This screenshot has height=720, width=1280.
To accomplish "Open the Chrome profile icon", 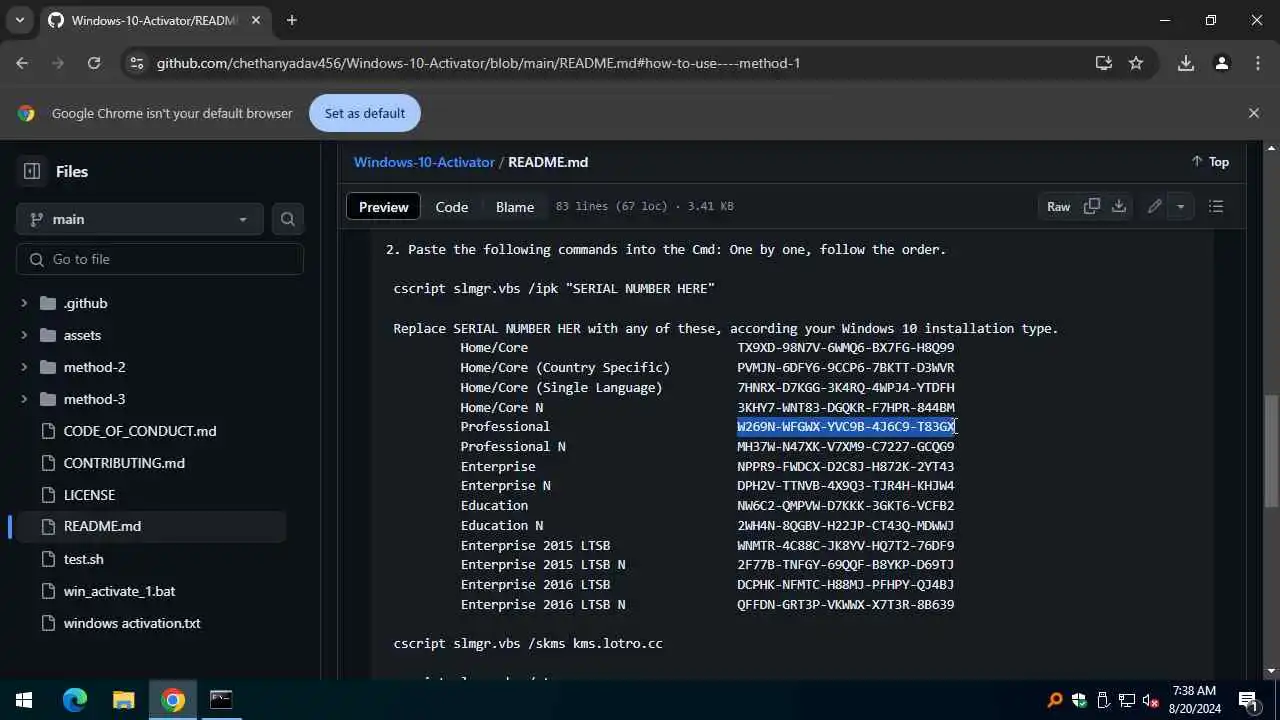I will [x=1222, y=63].
